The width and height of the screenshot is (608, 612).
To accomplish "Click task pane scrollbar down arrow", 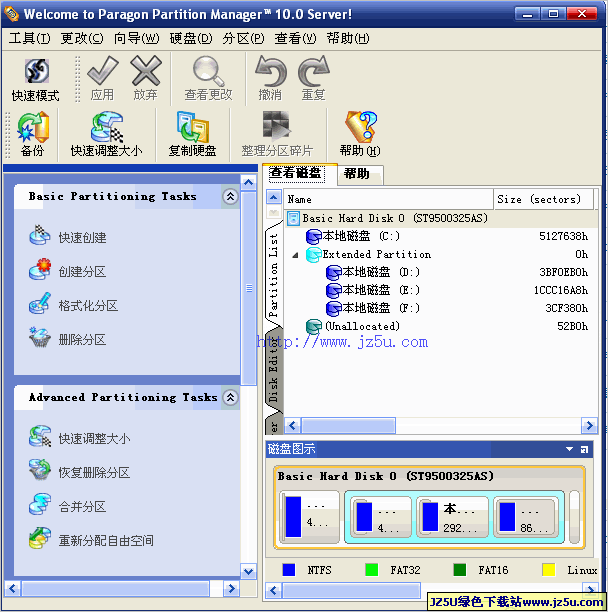I will click(249, 572).
